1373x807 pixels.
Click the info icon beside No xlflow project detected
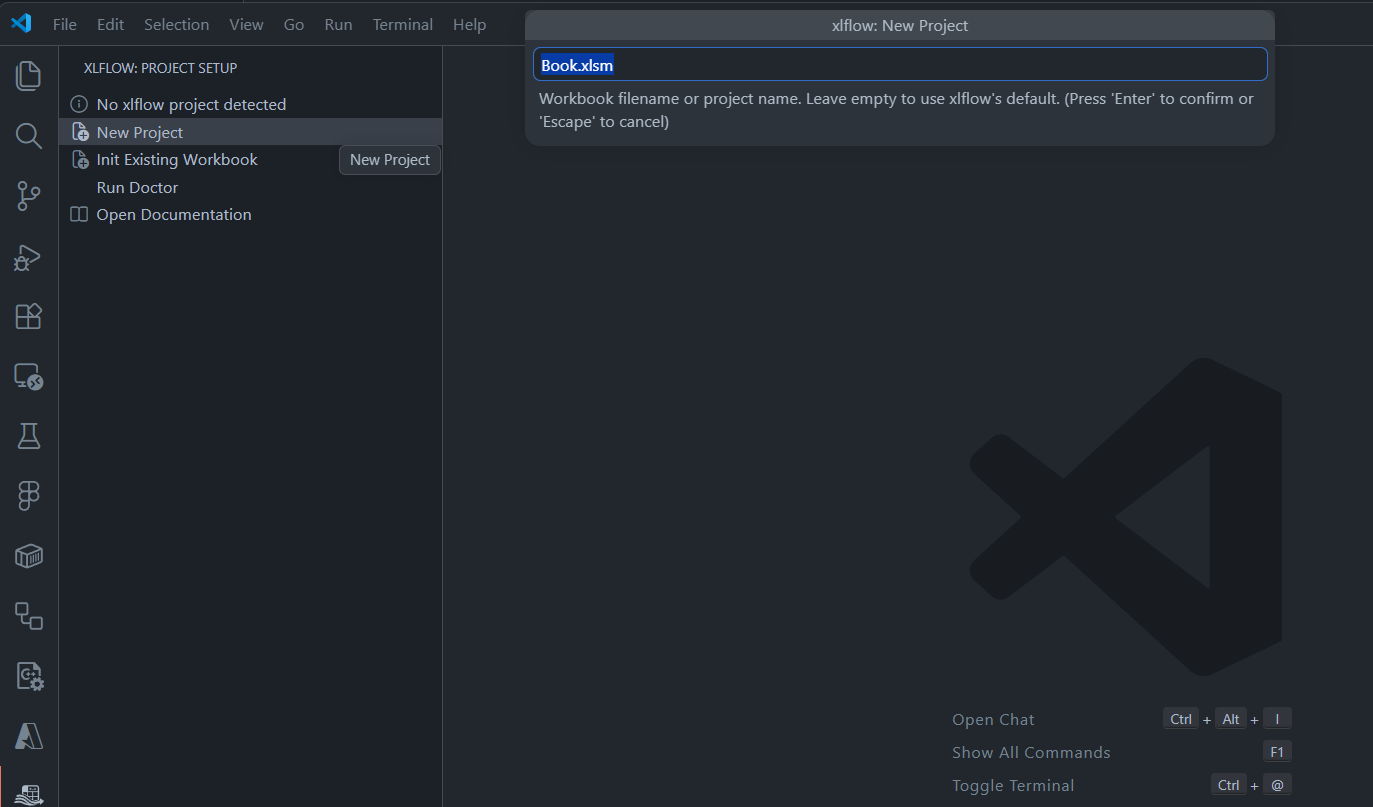point(79,104)
